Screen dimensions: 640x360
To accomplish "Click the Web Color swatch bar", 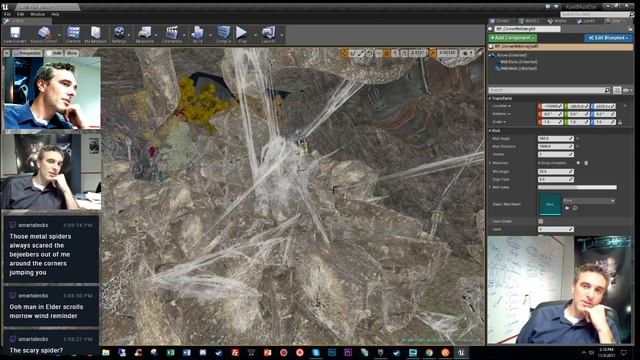I will 577,187.
